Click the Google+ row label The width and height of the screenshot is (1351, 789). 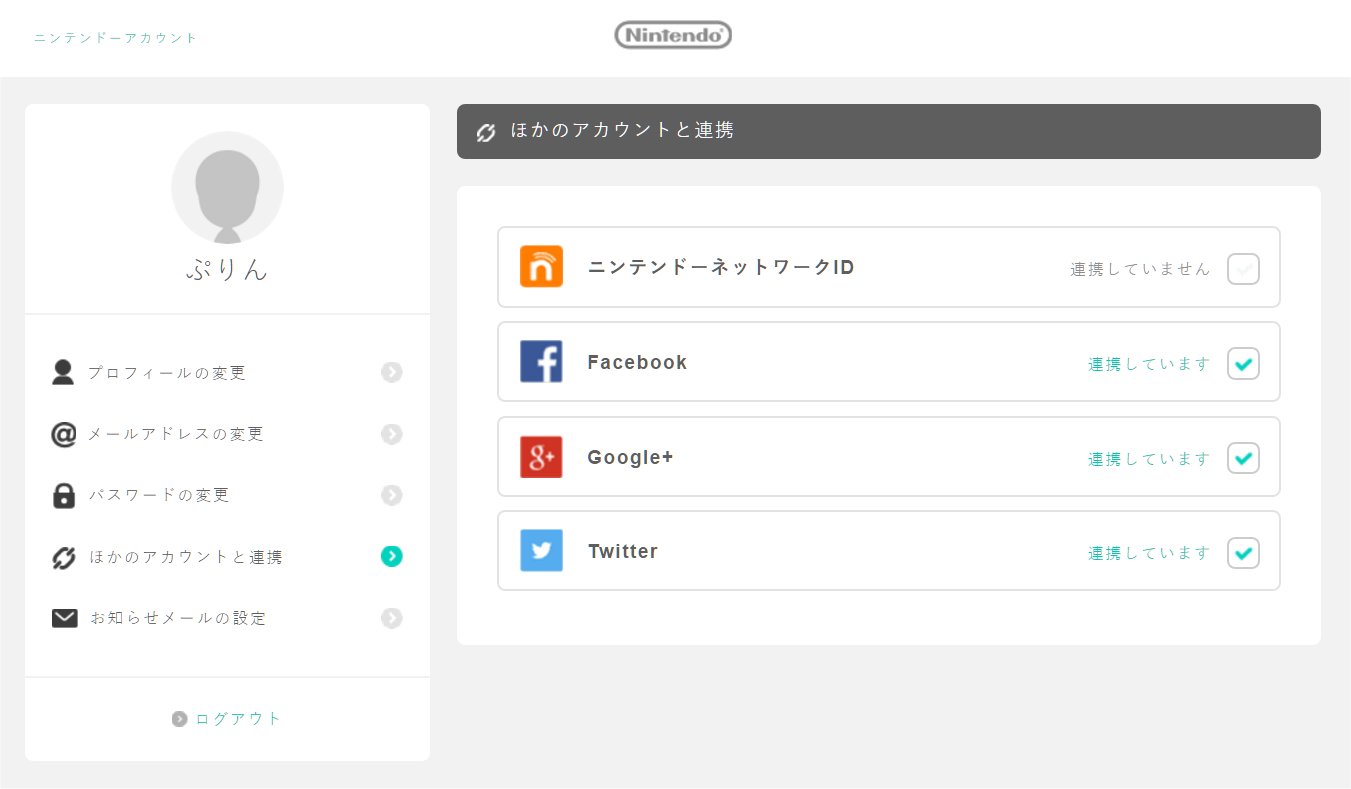coord(630,458)
